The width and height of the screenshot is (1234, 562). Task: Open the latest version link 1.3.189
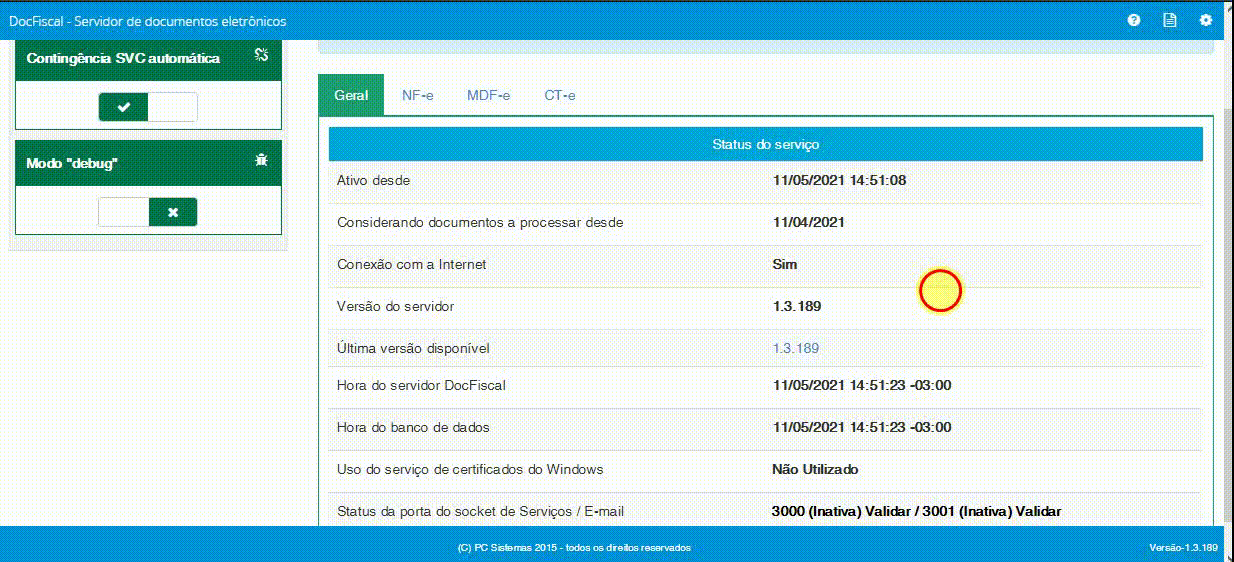tap(795, 348)
